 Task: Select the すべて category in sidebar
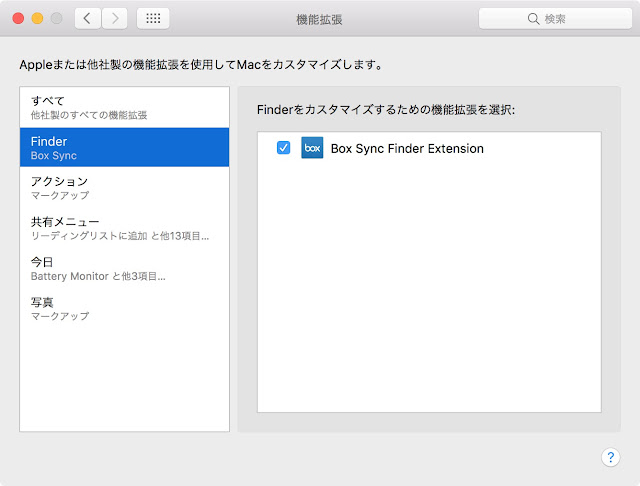124,107
